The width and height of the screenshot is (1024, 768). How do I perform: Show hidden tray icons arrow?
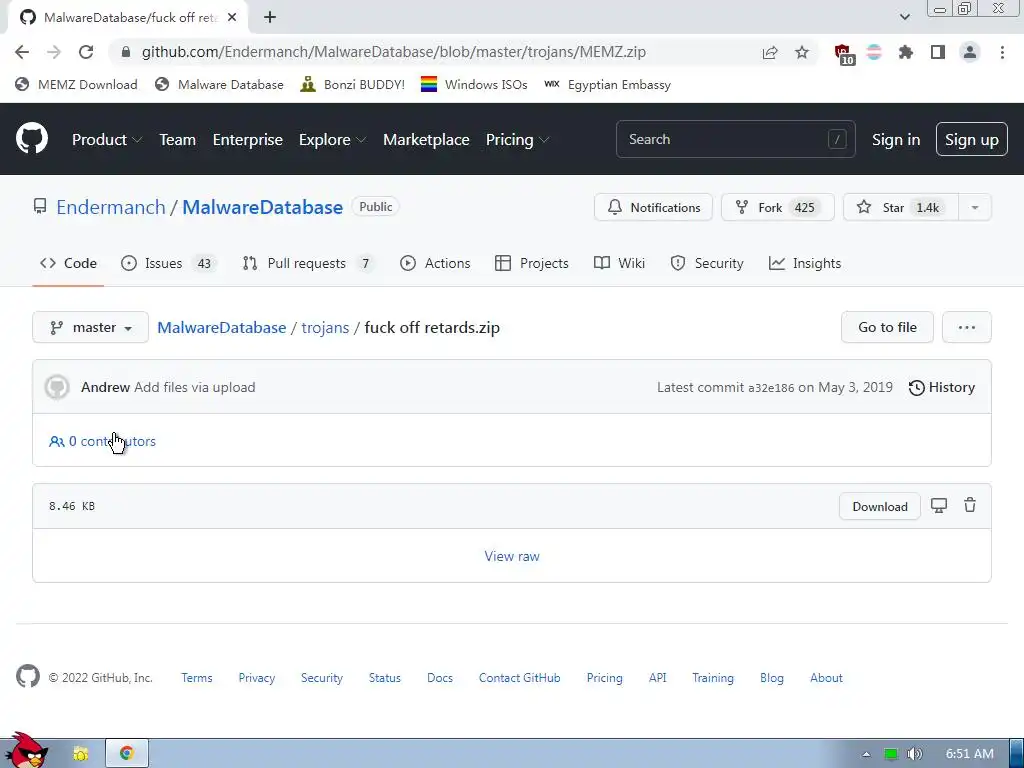click(866, 754)
